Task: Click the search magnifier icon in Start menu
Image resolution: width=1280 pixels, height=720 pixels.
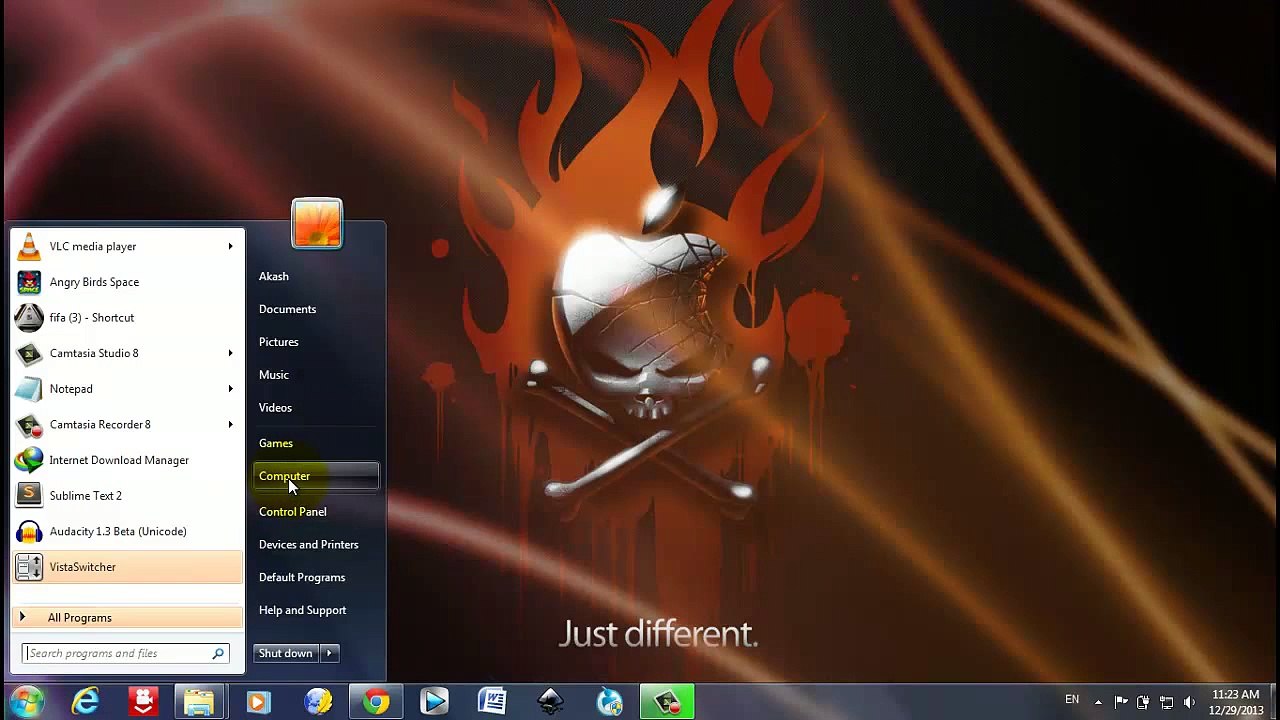Action: (218, 653)
